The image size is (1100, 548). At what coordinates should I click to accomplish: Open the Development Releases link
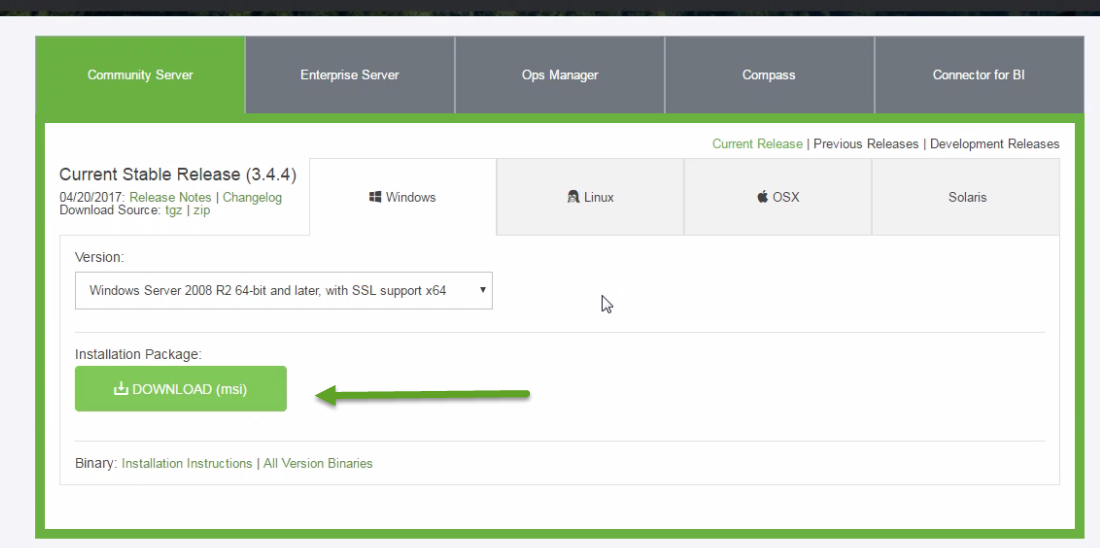point(994,144)
